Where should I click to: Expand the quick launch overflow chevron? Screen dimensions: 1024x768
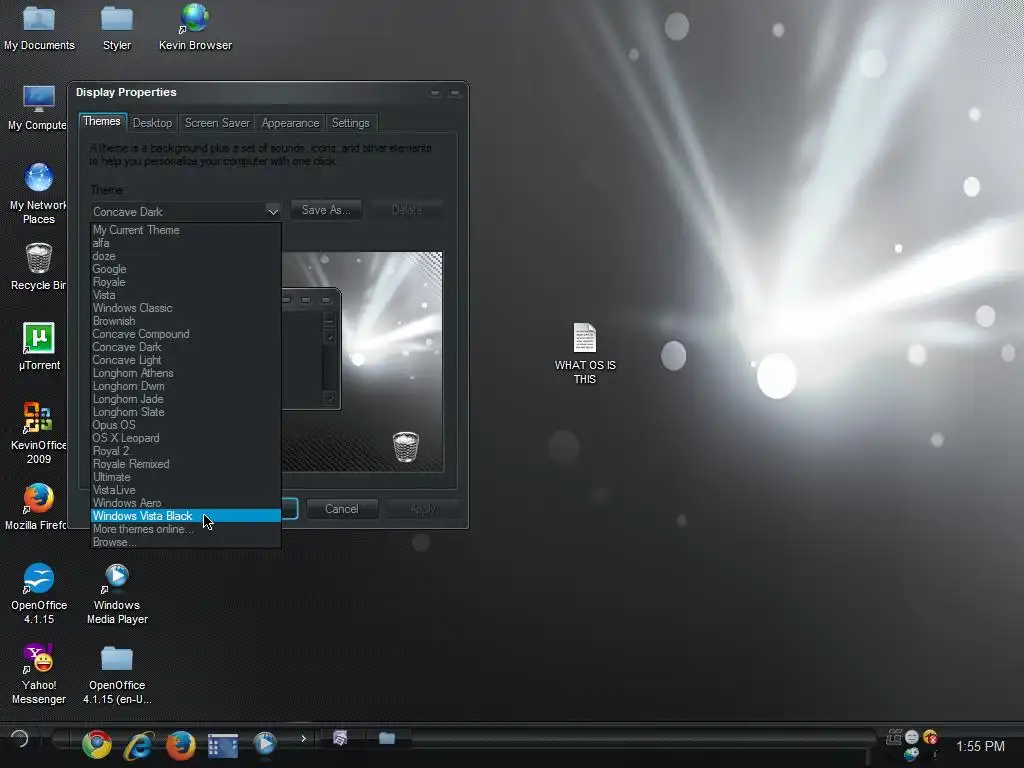click(x=303, y=739)
